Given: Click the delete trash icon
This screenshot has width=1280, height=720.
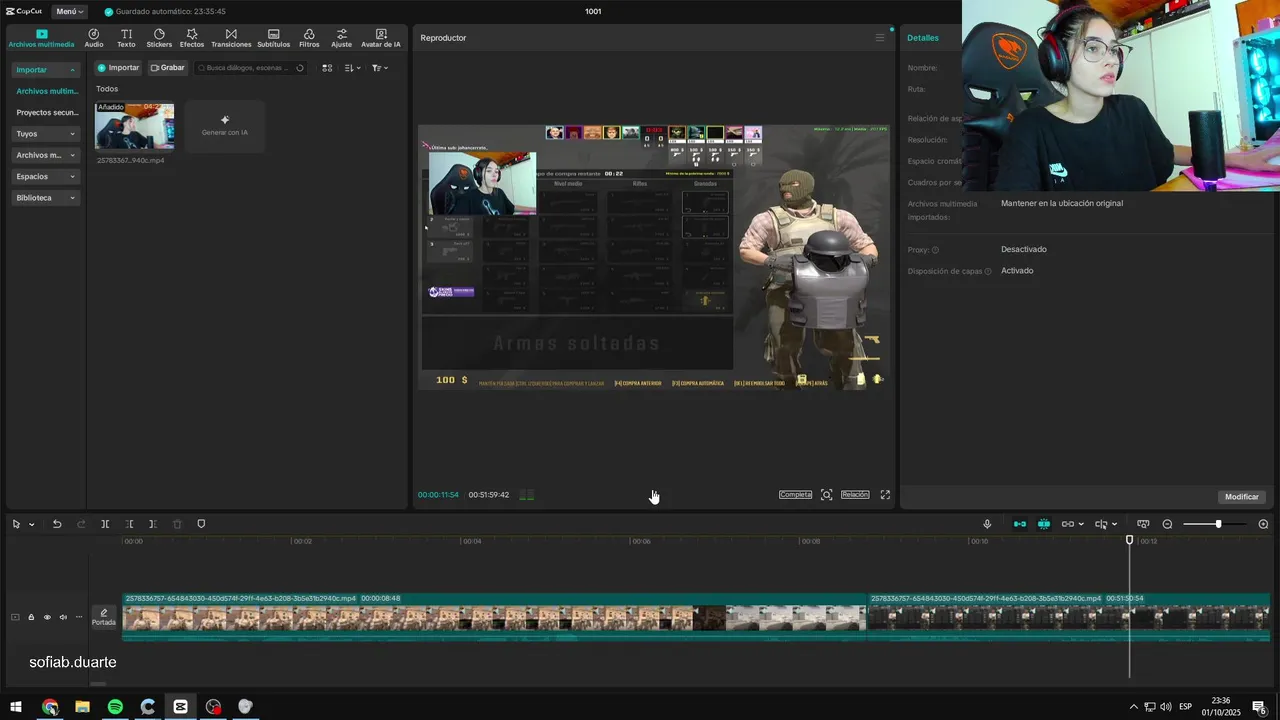Looking at the screenshot, I should (177, 524).
